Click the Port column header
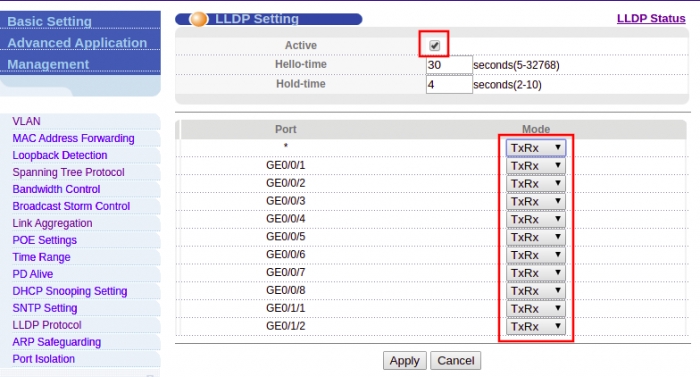 pos(286,129)
